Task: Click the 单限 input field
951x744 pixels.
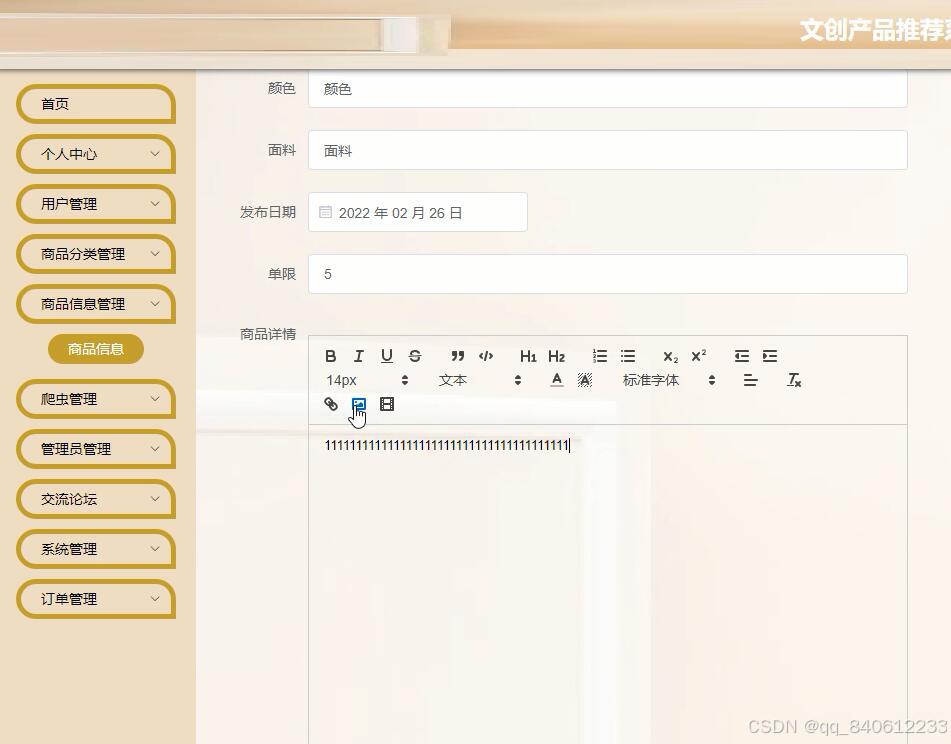Action: pos(608,274)
